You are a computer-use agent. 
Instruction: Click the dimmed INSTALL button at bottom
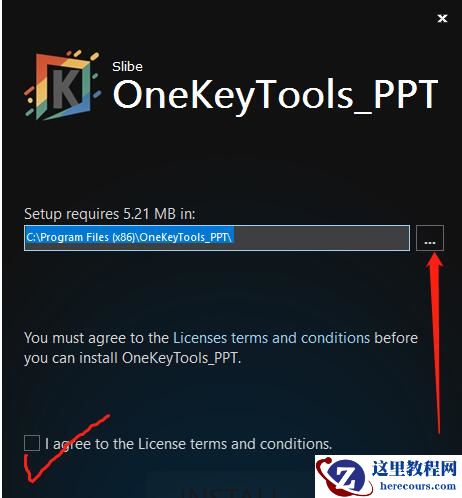click(232, 491)
